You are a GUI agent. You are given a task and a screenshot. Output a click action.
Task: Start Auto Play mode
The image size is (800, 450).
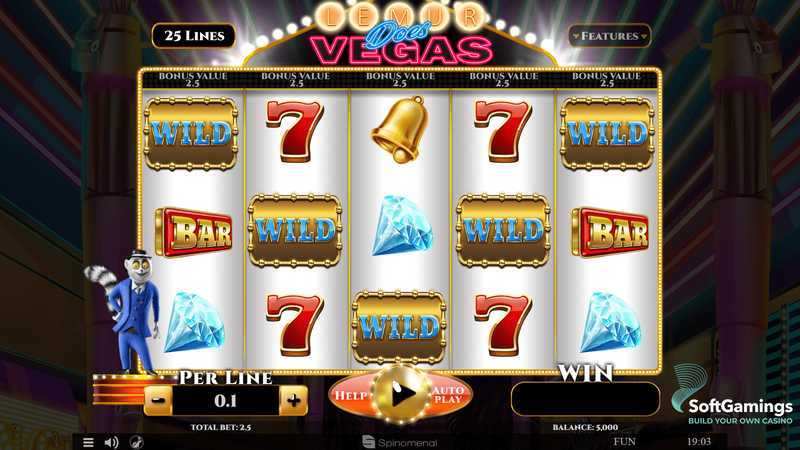[x=448, y=395]
